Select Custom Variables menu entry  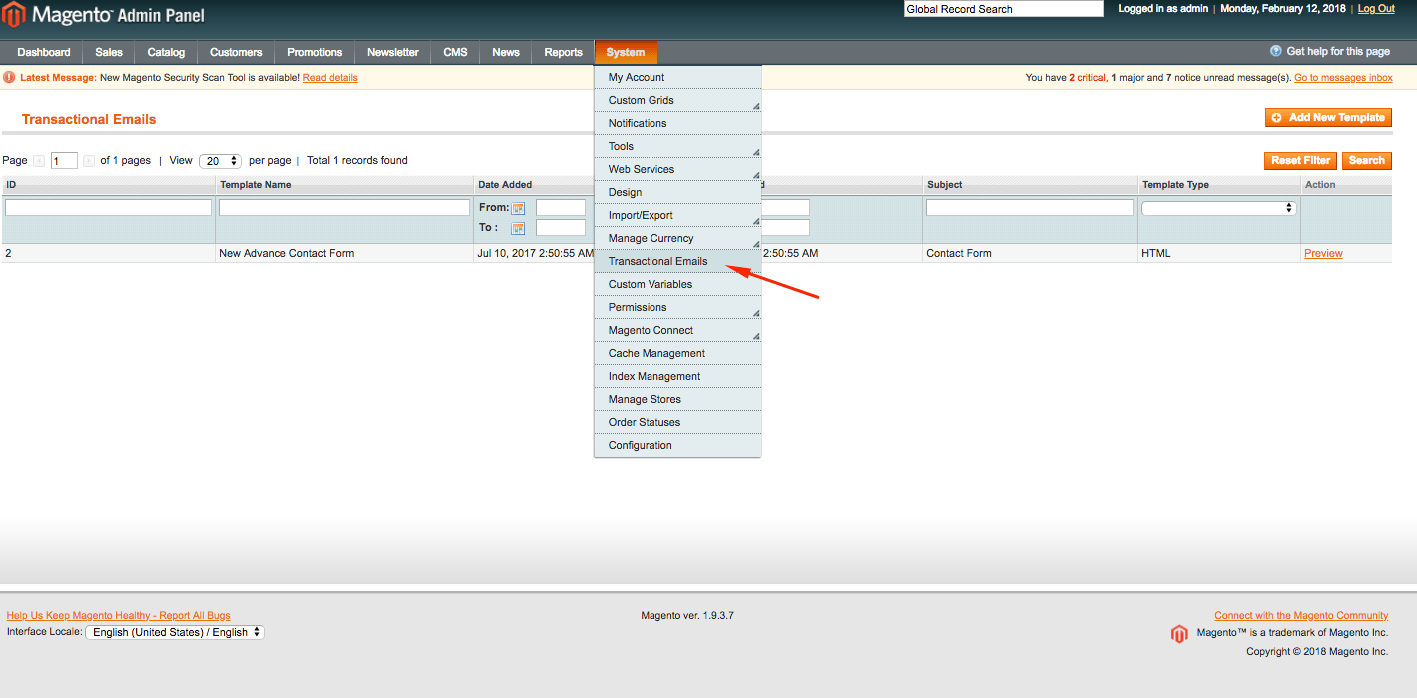click(x=678, y=284)
